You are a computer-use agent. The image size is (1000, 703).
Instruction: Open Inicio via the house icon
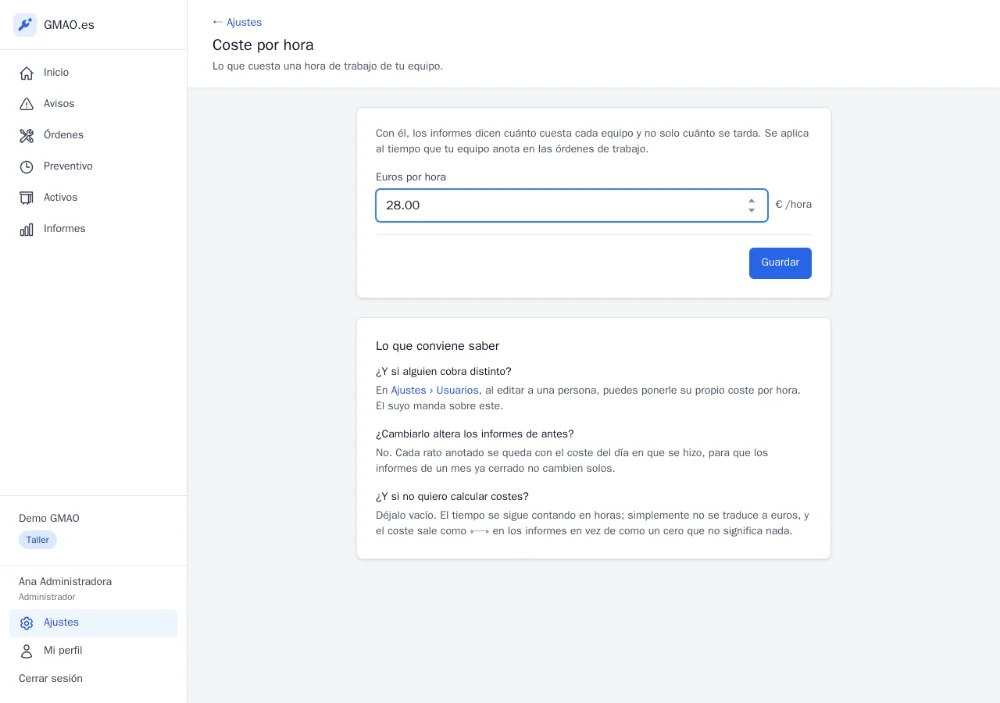tap(26, 73)
